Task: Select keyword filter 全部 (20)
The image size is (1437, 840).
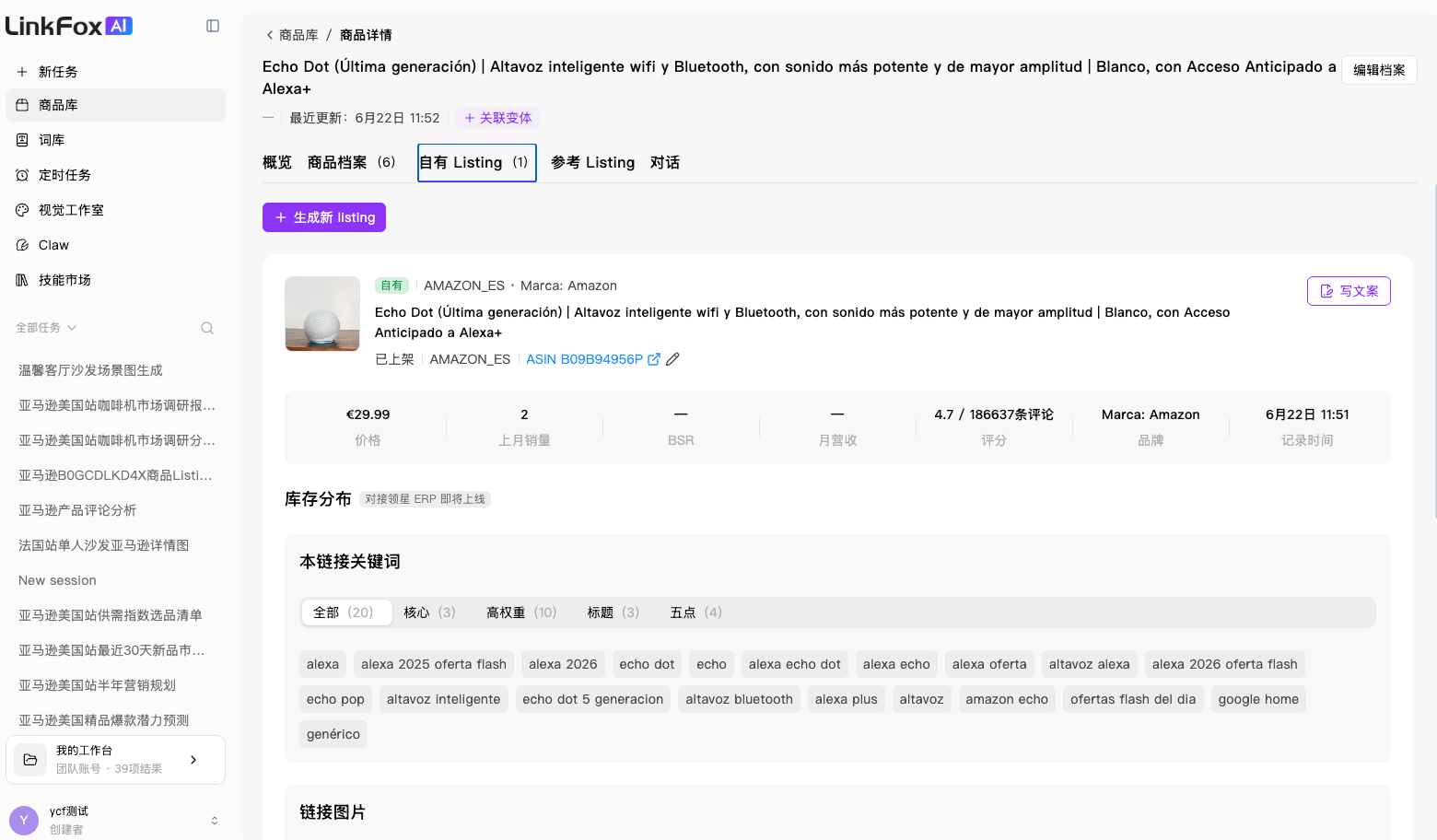Action: [x=346, y=612]
